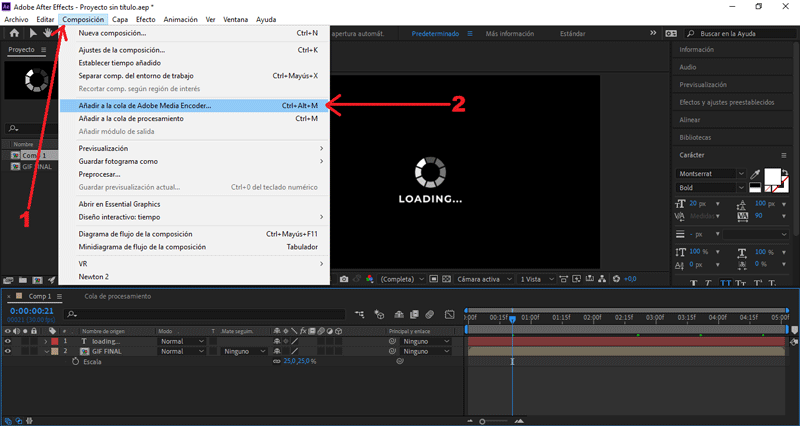Enable motion blur icon in timeline
Screen dimensions: 800x426
click(430, 314)
